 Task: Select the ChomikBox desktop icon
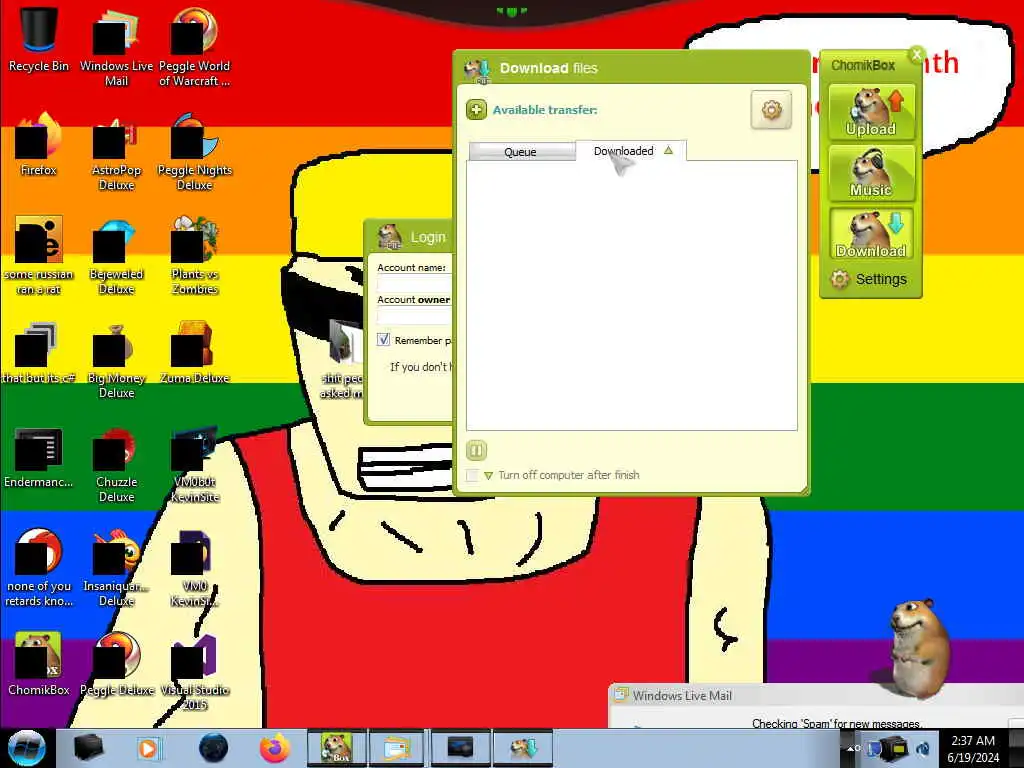pyautogui.click(x=39, y=664)
